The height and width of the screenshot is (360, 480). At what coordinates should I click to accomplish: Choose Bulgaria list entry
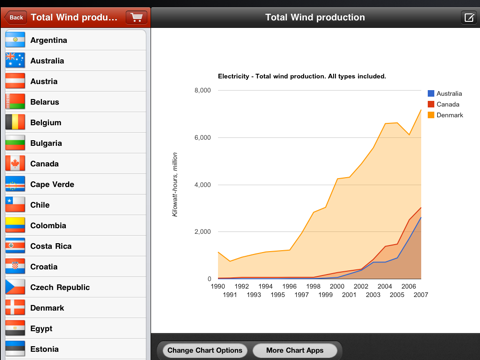coord(75,143)
